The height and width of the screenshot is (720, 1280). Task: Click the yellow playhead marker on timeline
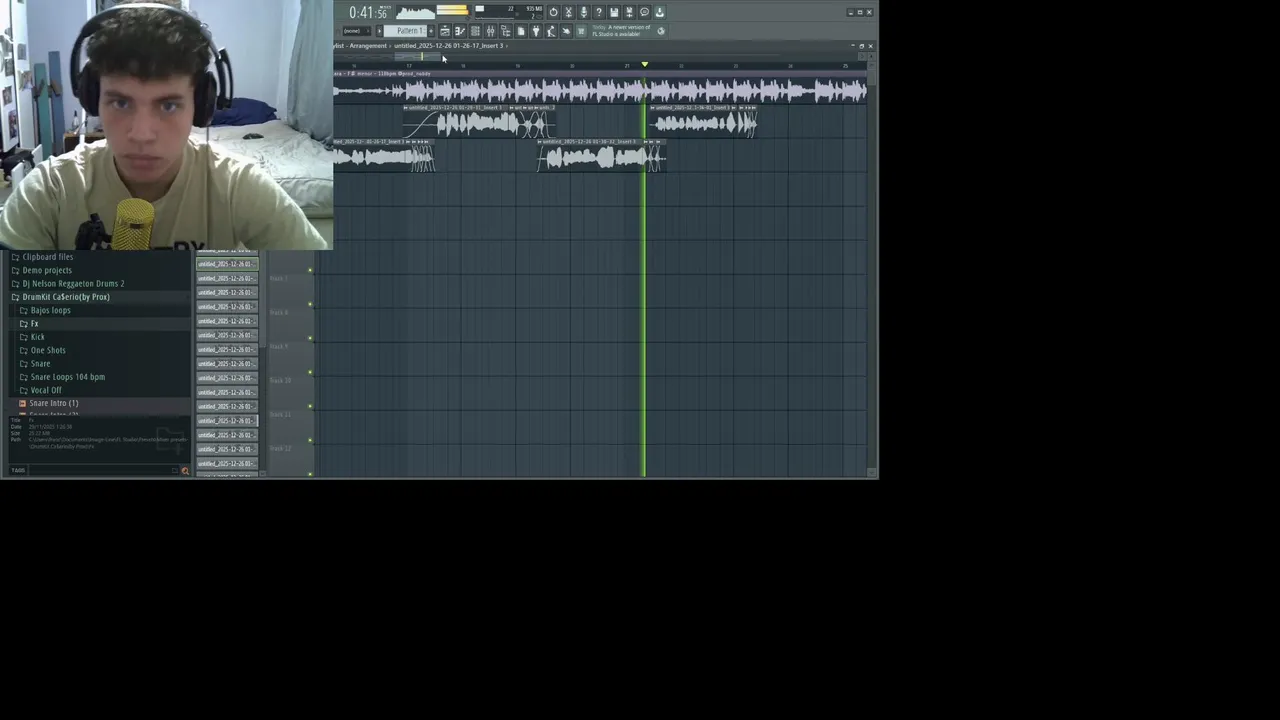pyautogui.click(x=644, y=65)
